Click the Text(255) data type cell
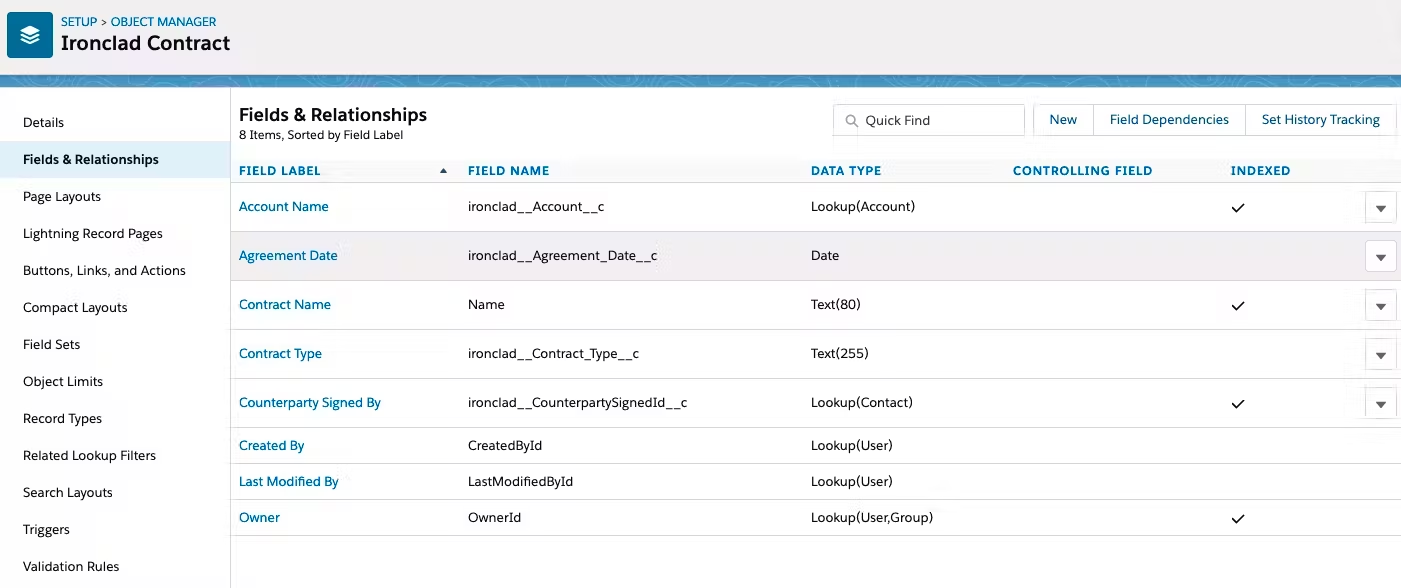 pyautogui.click(x=839, y=354)
